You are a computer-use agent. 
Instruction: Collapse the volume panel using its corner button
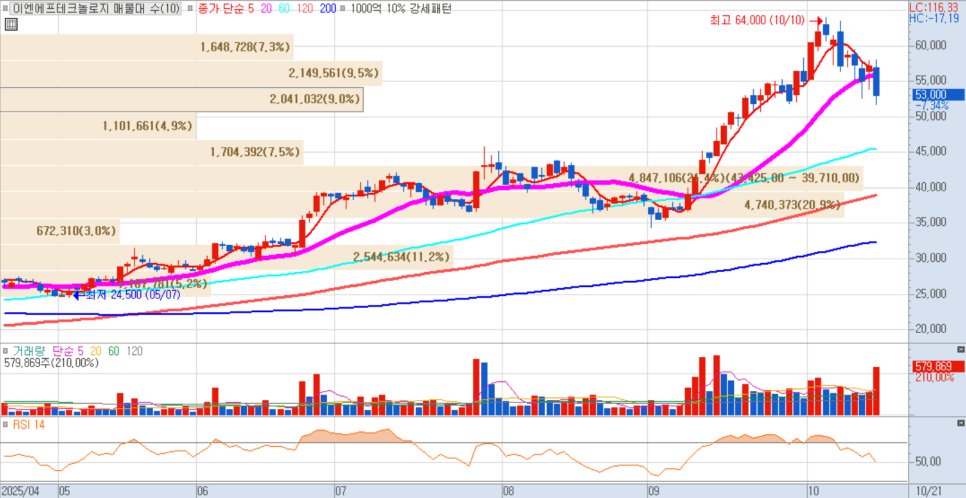coord(960,350)
